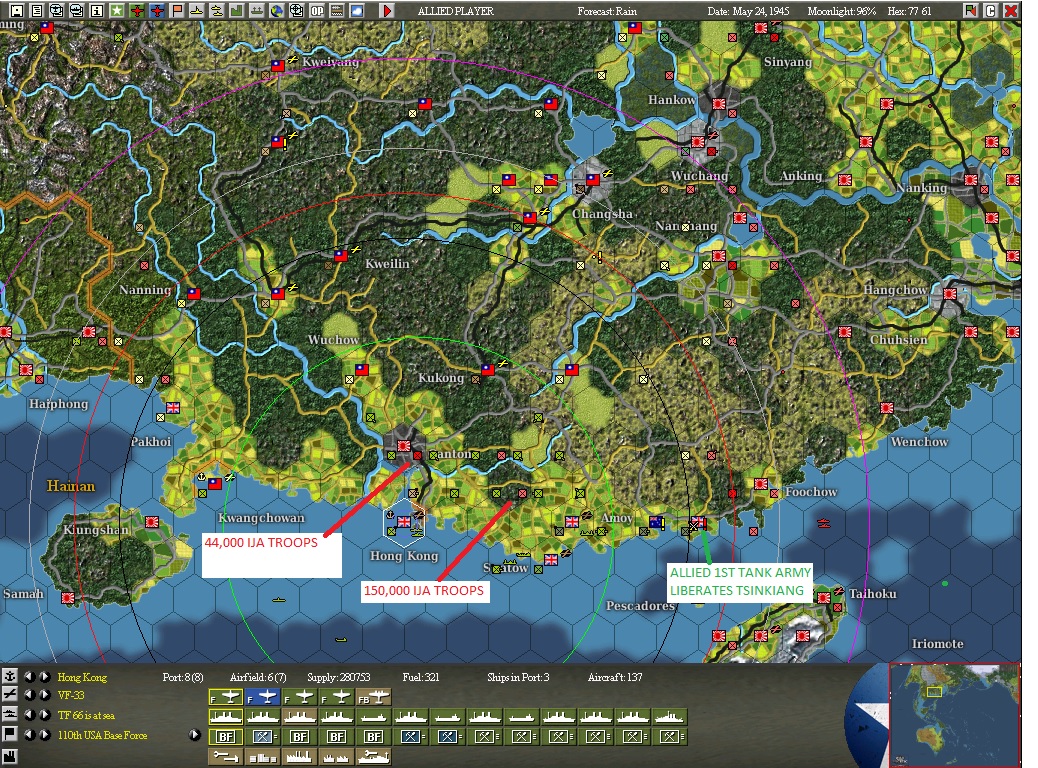Show previous task force before TF 66
The height and width of the screenshot is (768, 1038).
(29, 715)
